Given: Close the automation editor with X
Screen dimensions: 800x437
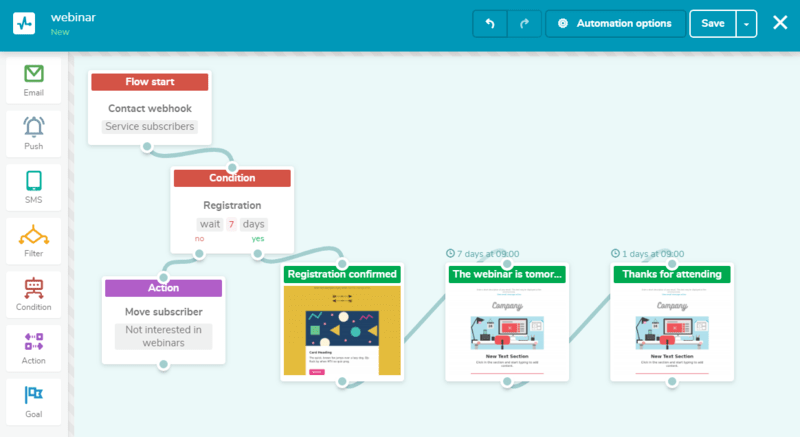Looking at the screenshot, I should tap(780, 22).
